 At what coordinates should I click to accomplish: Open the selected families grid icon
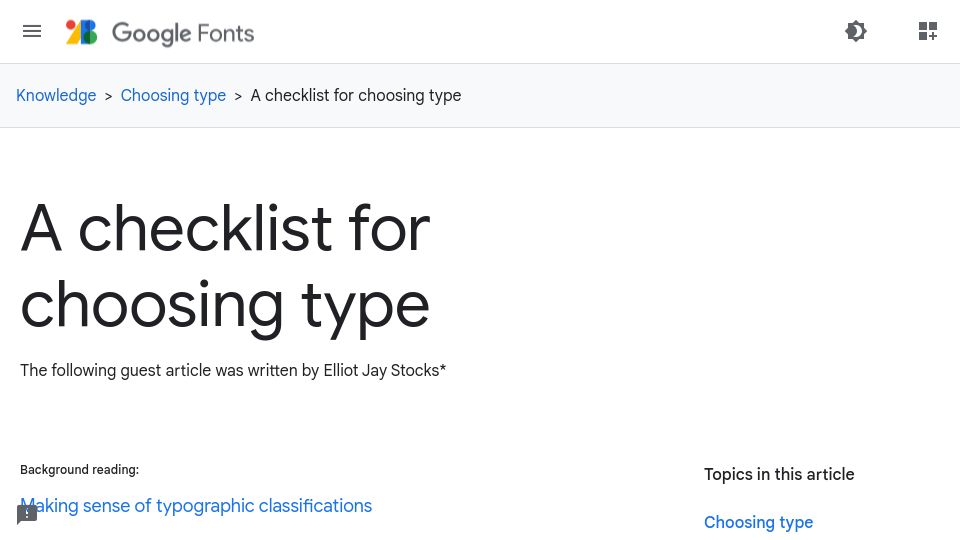(928, 31)
